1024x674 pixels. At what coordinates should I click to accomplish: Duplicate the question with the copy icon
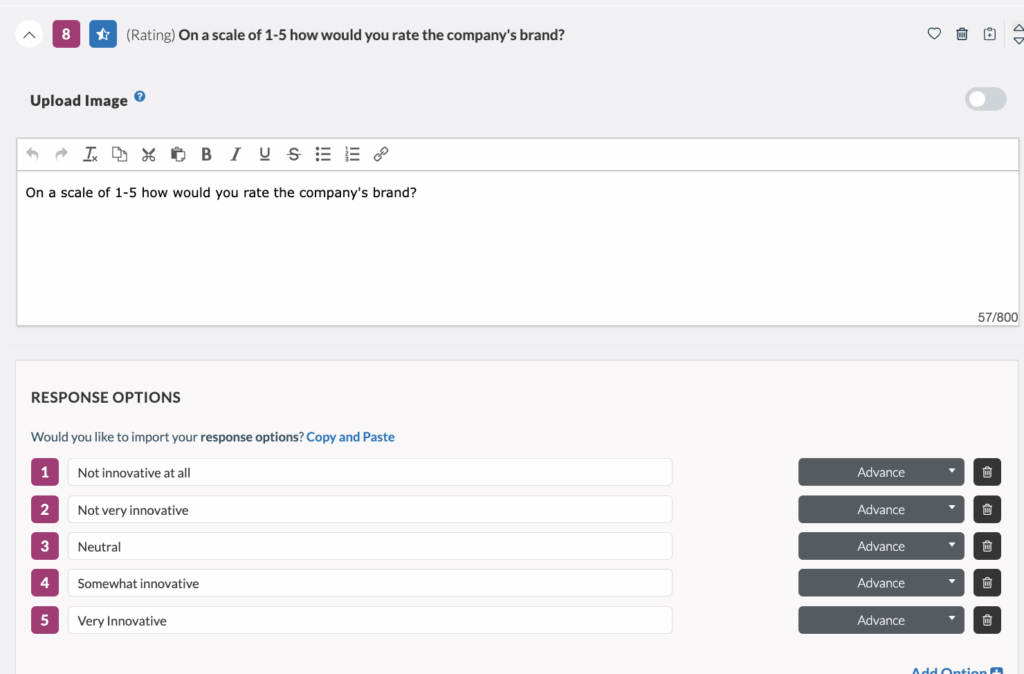[989, 33]
